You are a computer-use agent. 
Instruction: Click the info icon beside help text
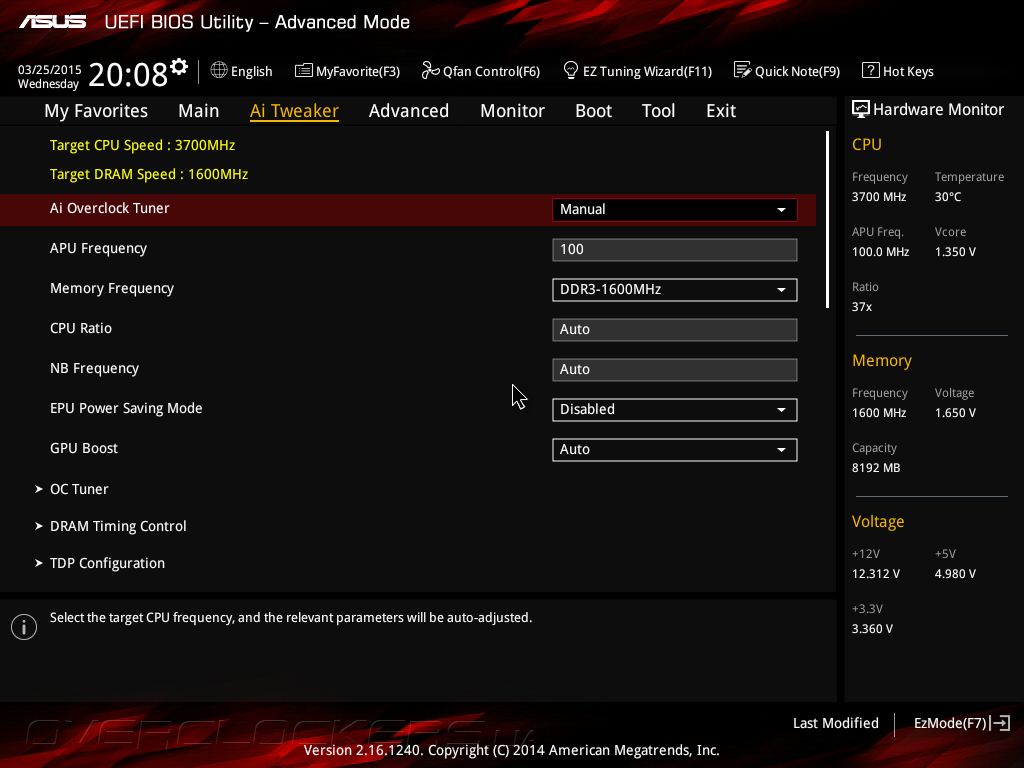pyautogui.click(x=24, y=627)
